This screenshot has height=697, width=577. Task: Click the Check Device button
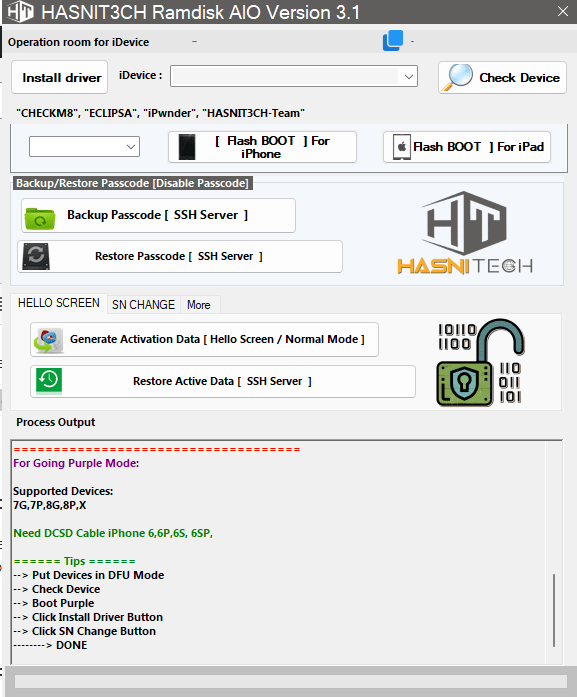(x=502, y=77)
